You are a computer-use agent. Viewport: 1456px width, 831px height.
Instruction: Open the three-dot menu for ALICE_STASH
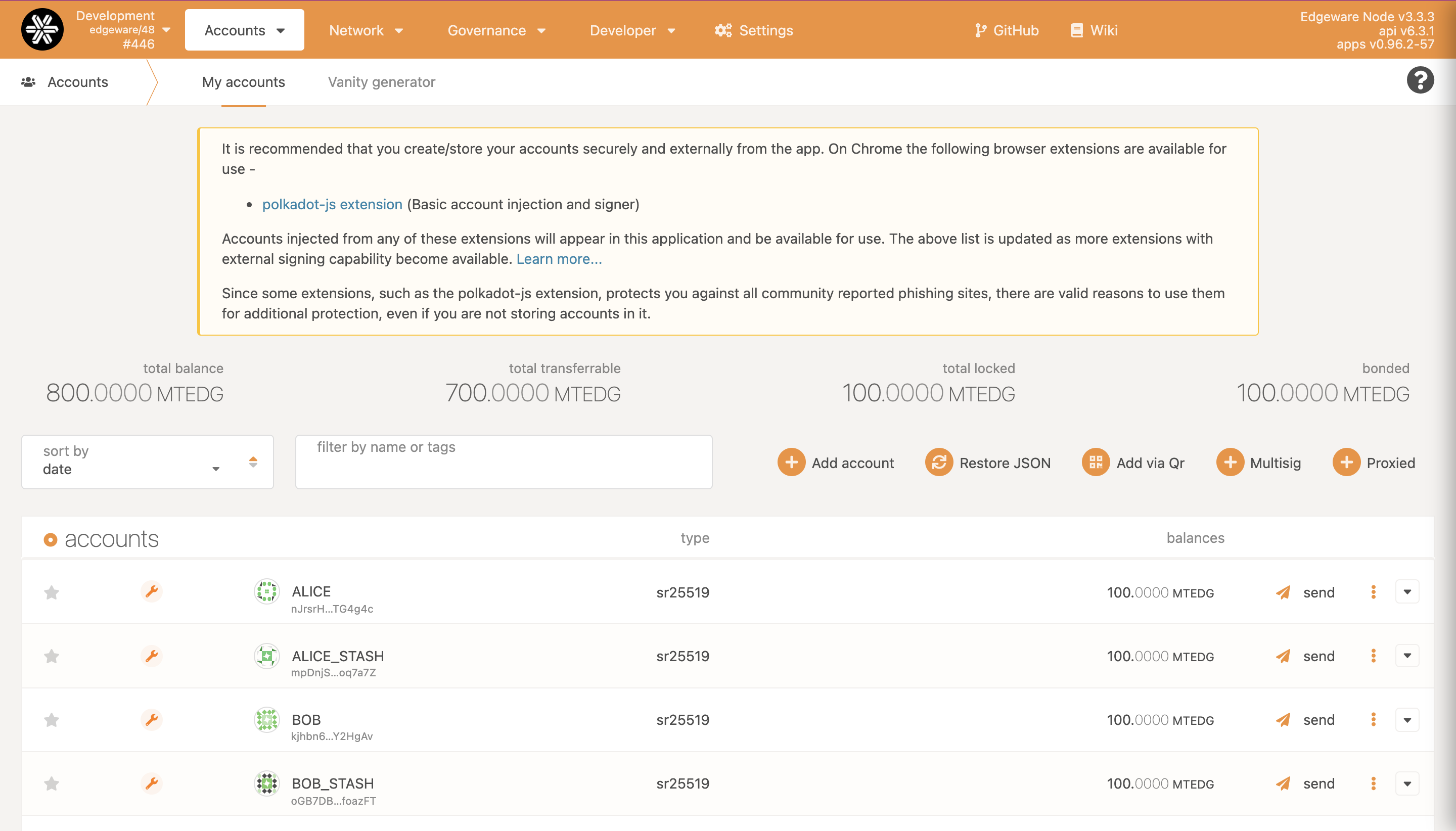click(1373, 656)
